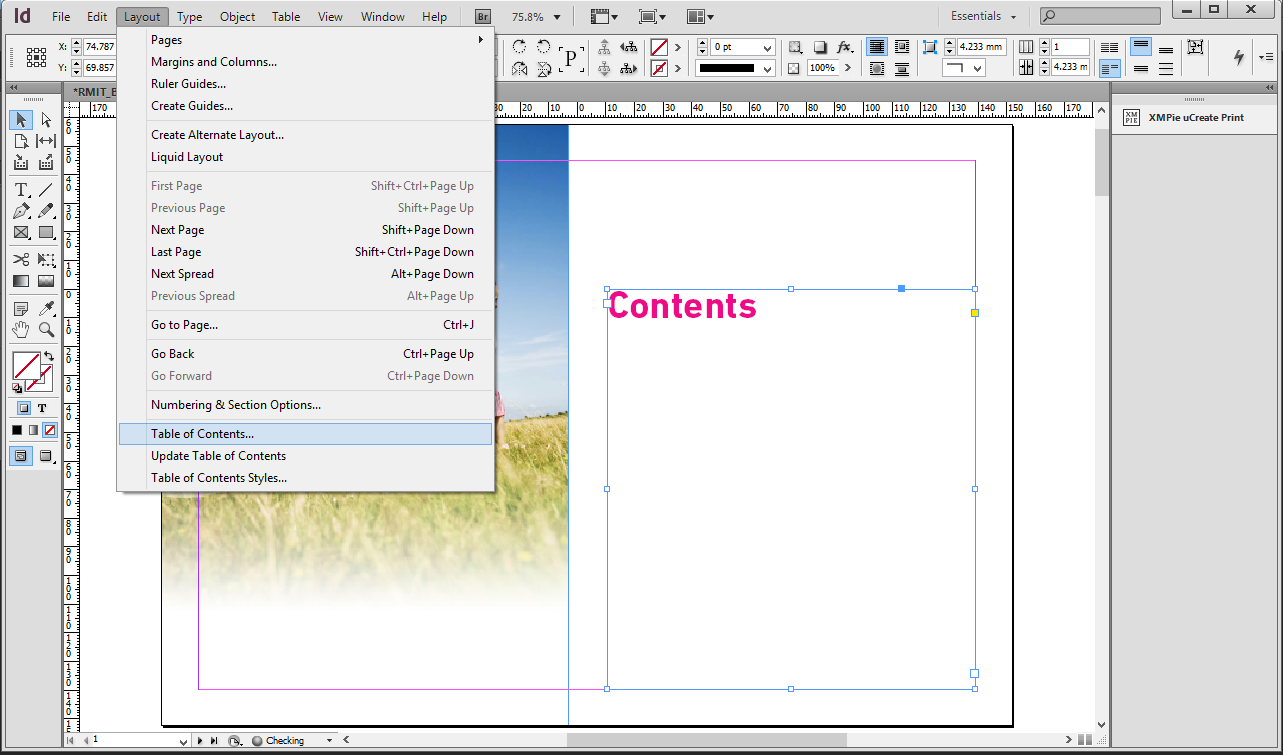Open the Bridge (Br) button

point(483,17)
